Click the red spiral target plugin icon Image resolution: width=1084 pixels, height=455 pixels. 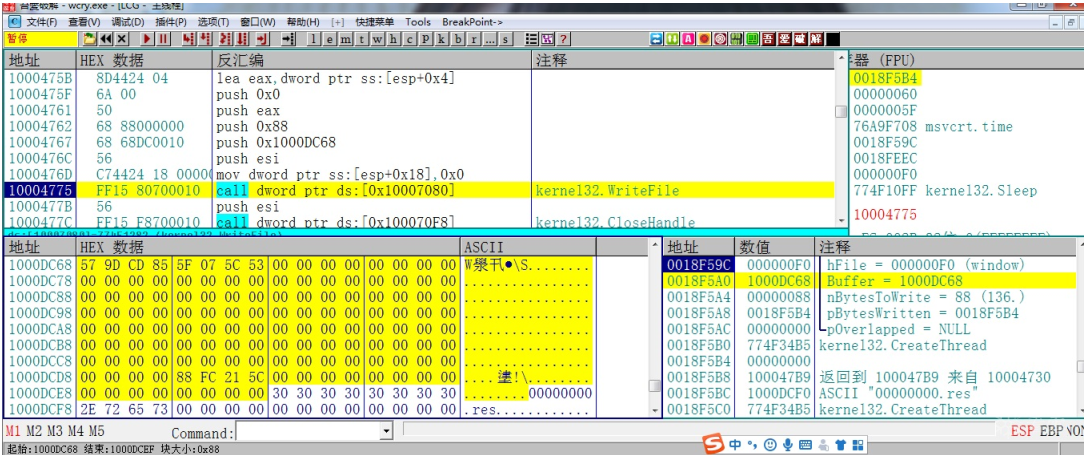coord(720,39)
